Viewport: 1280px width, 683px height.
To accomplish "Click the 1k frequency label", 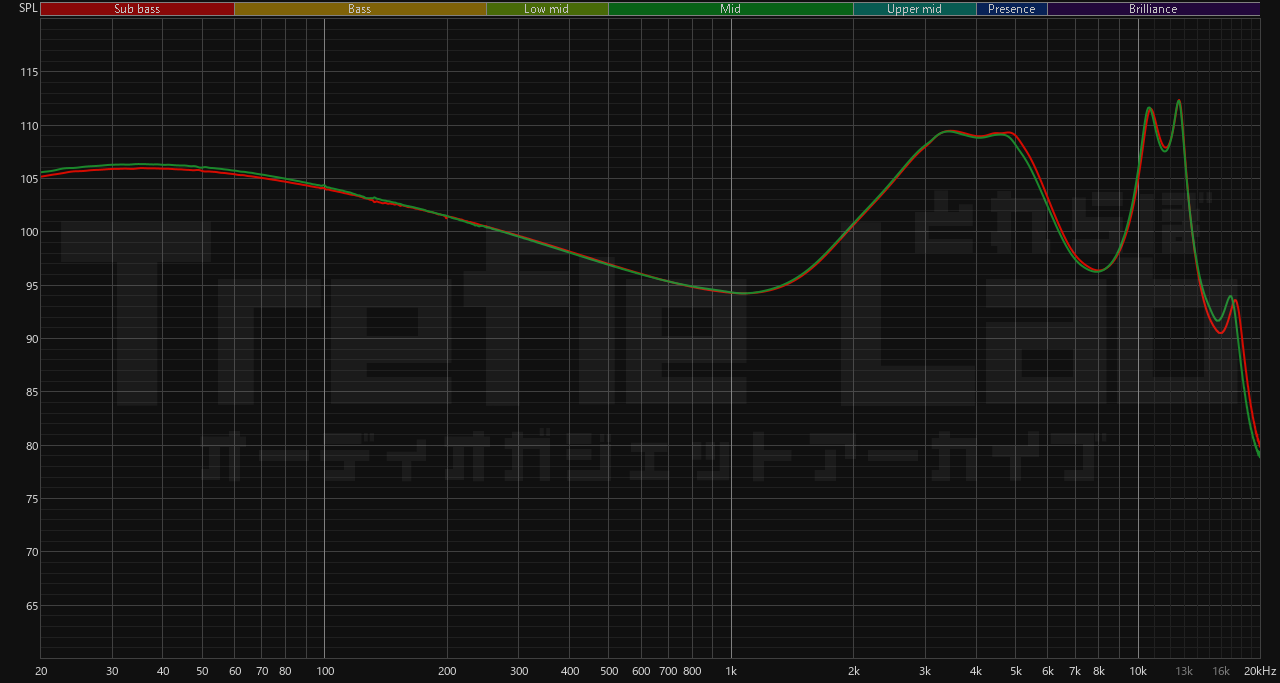I will click(x=731, y=671).
